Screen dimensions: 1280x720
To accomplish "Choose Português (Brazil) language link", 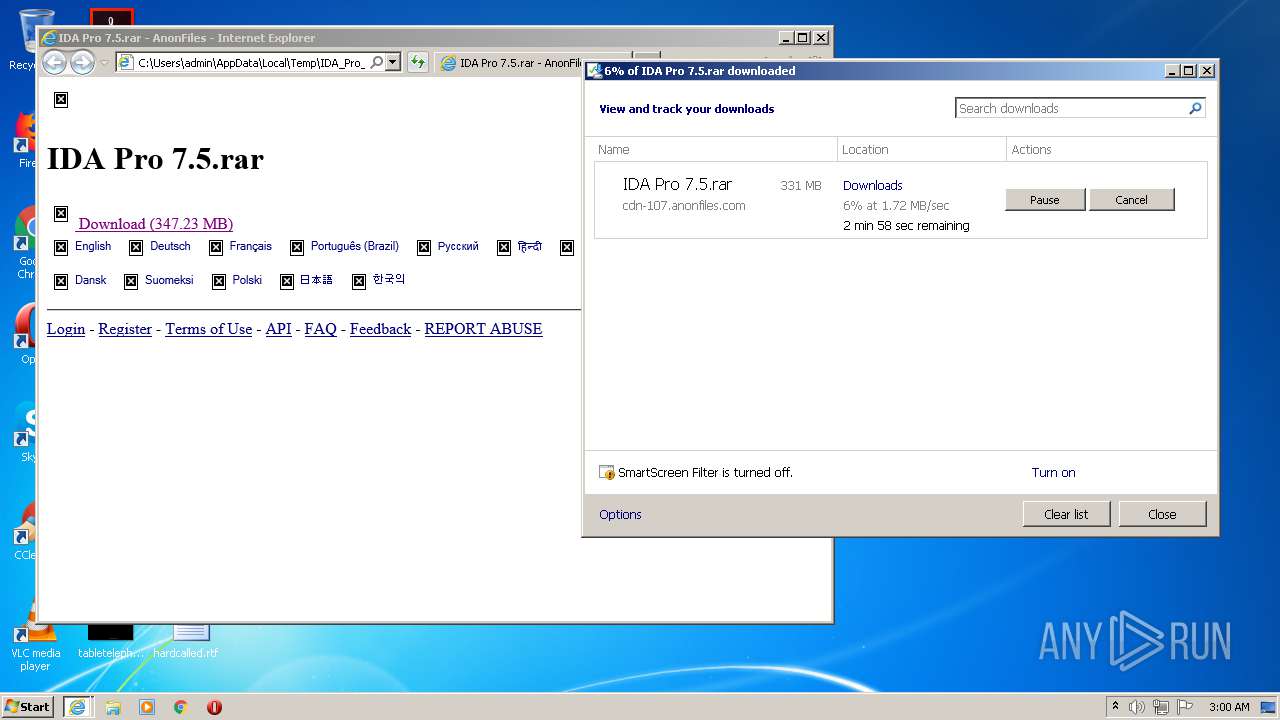I will tap(354, 246).
